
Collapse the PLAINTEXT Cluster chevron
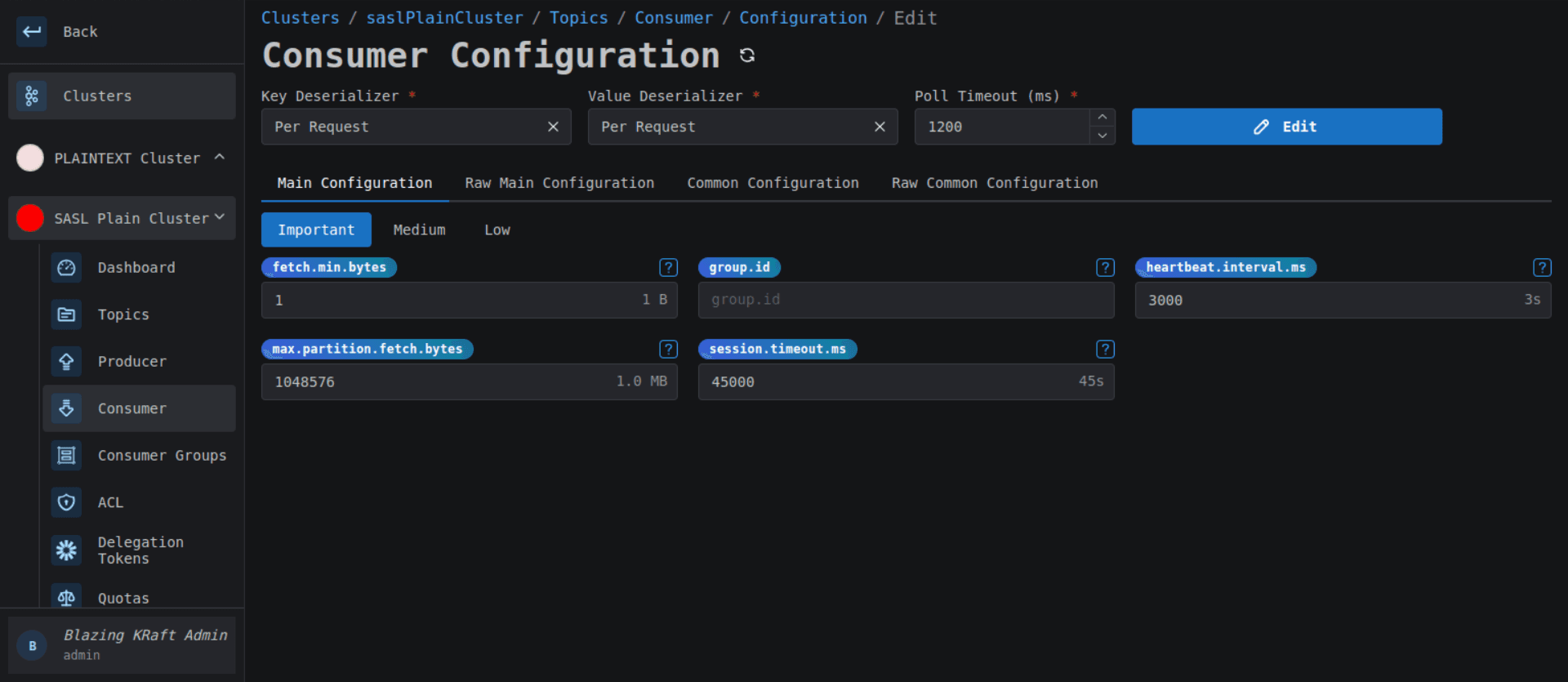pyautogui.click(x=220, y=157)
